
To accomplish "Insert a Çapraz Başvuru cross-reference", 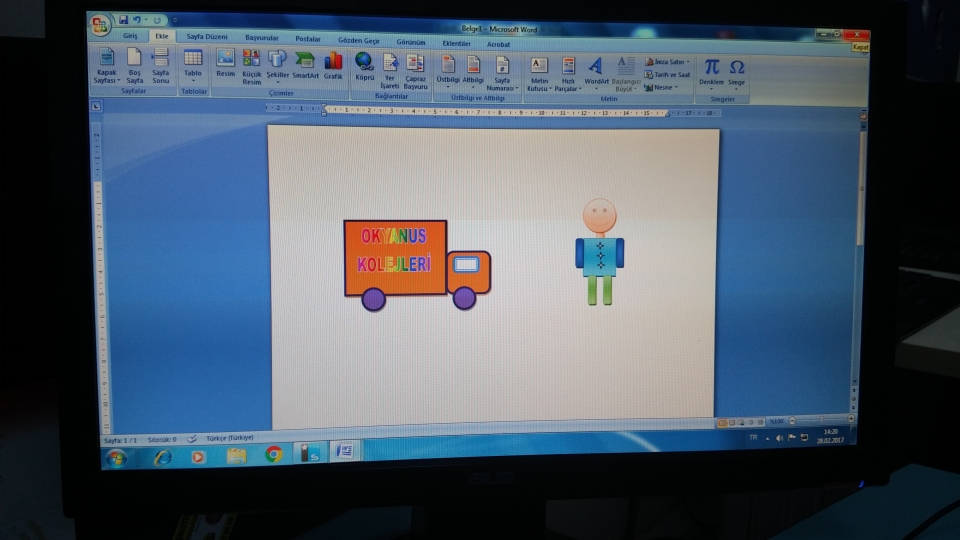I will (415, 72).
